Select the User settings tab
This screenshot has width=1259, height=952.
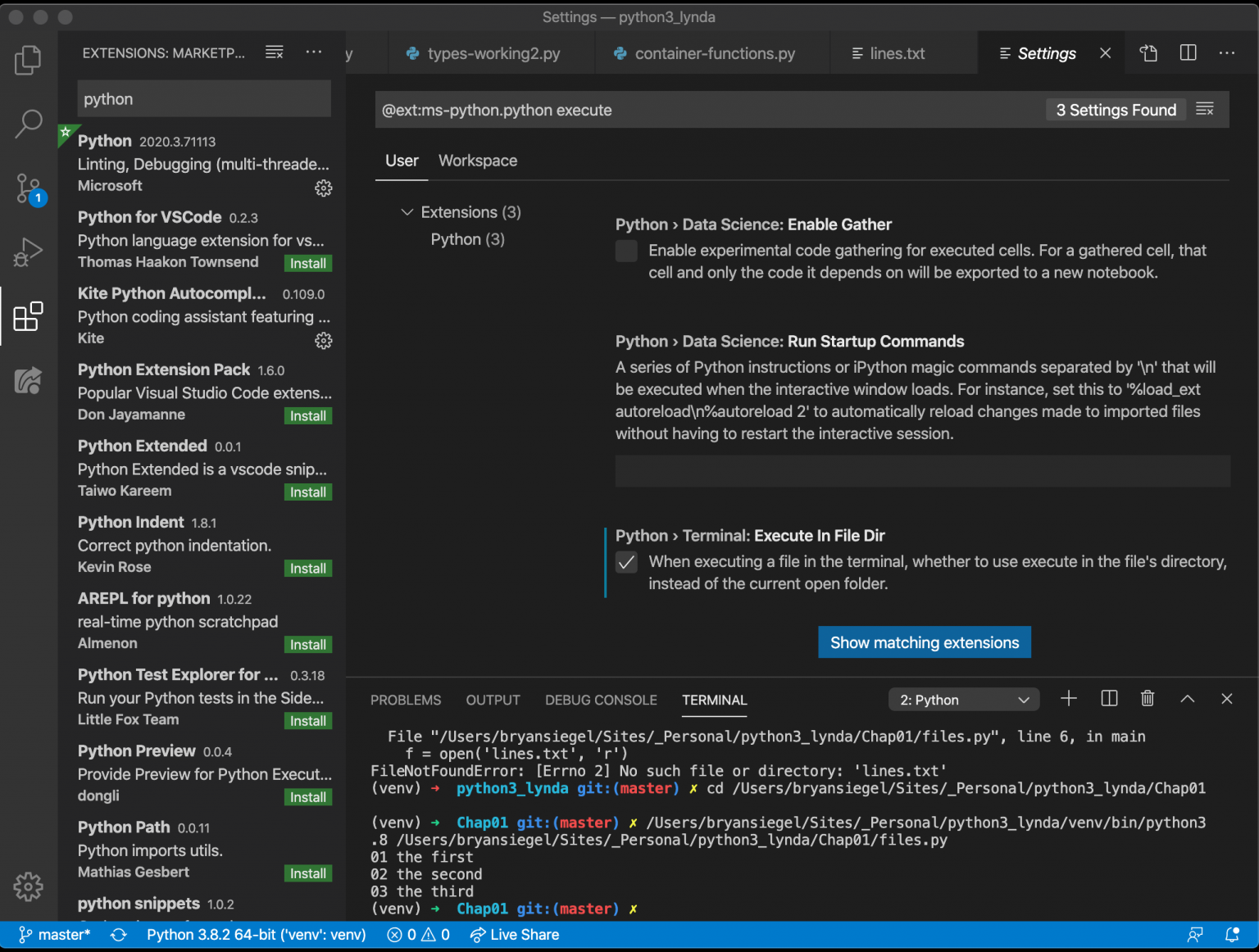click(x=402, y=161)
